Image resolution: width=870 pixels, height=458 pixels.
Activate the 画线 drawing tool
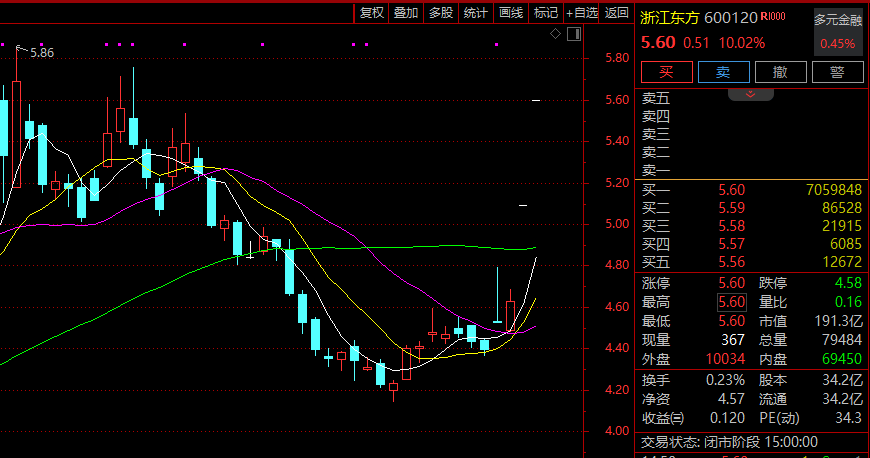click(x=510, y=13)
